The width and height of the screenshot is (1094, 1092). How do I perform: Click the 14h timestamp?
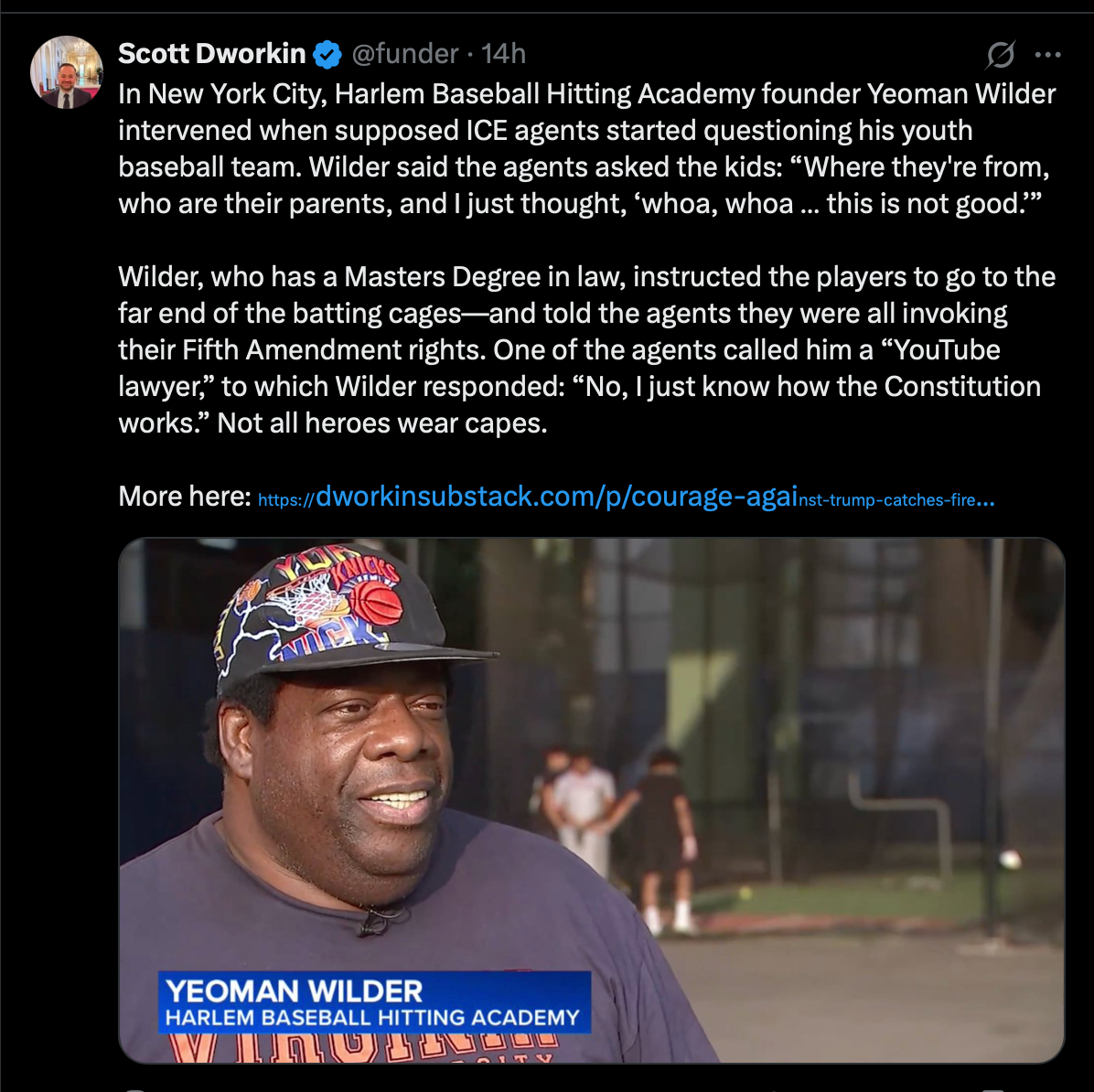(503, 54)
